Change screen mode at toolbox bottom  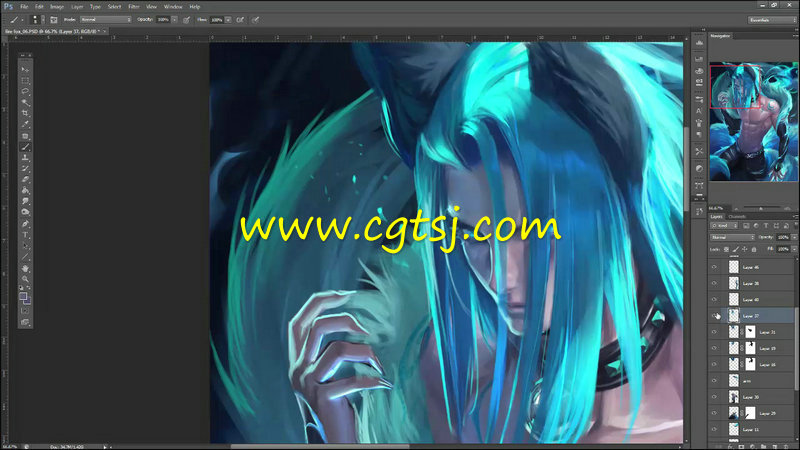pos(25,322)
